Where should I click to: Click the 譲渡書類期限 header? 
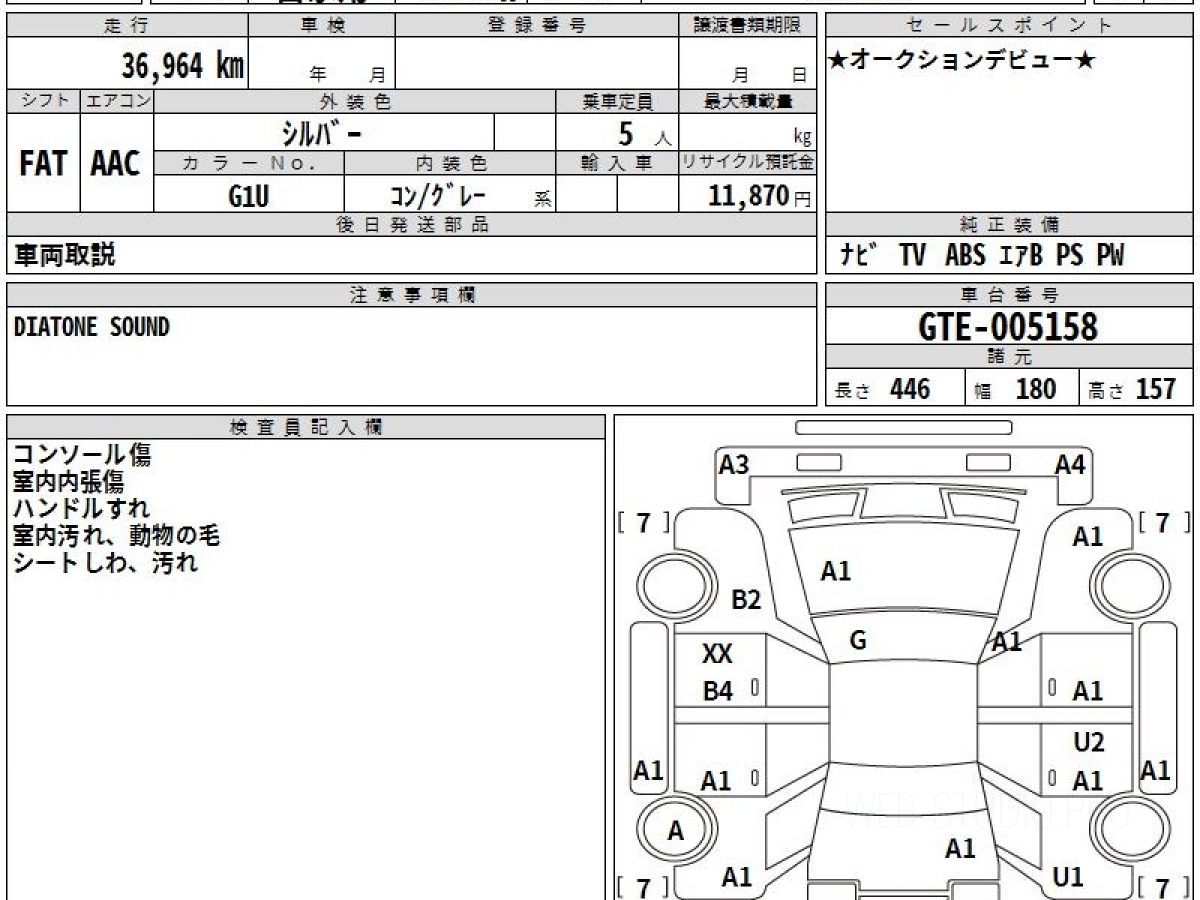click(x=747, y=26)
